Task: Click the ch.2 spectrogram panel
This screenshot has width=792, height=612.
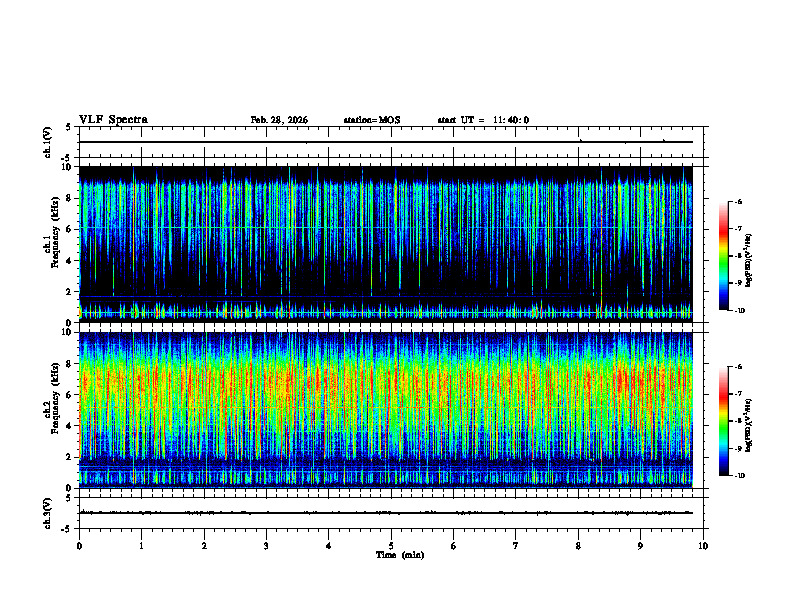Action: [385, 410]
